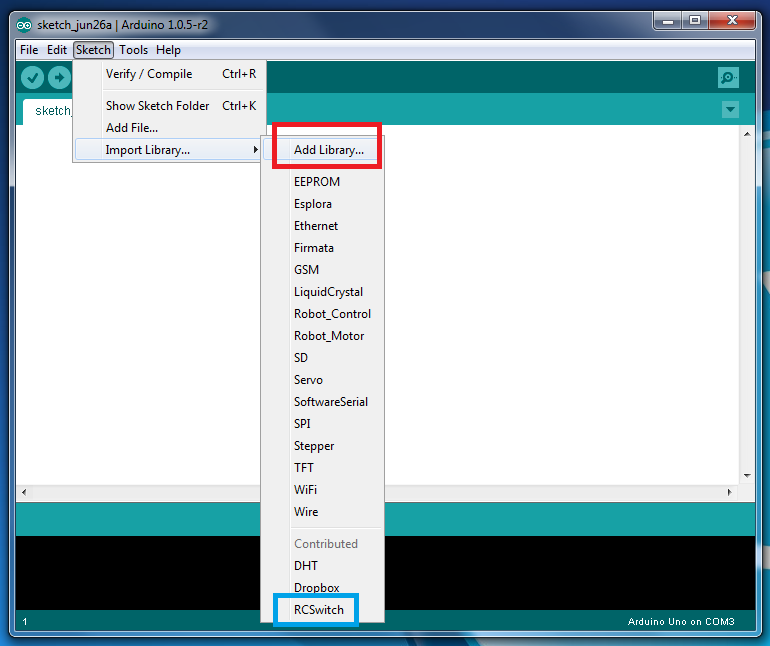Import the TFT library
This screenshot has height=646, width=770.
tap(323, 468)
